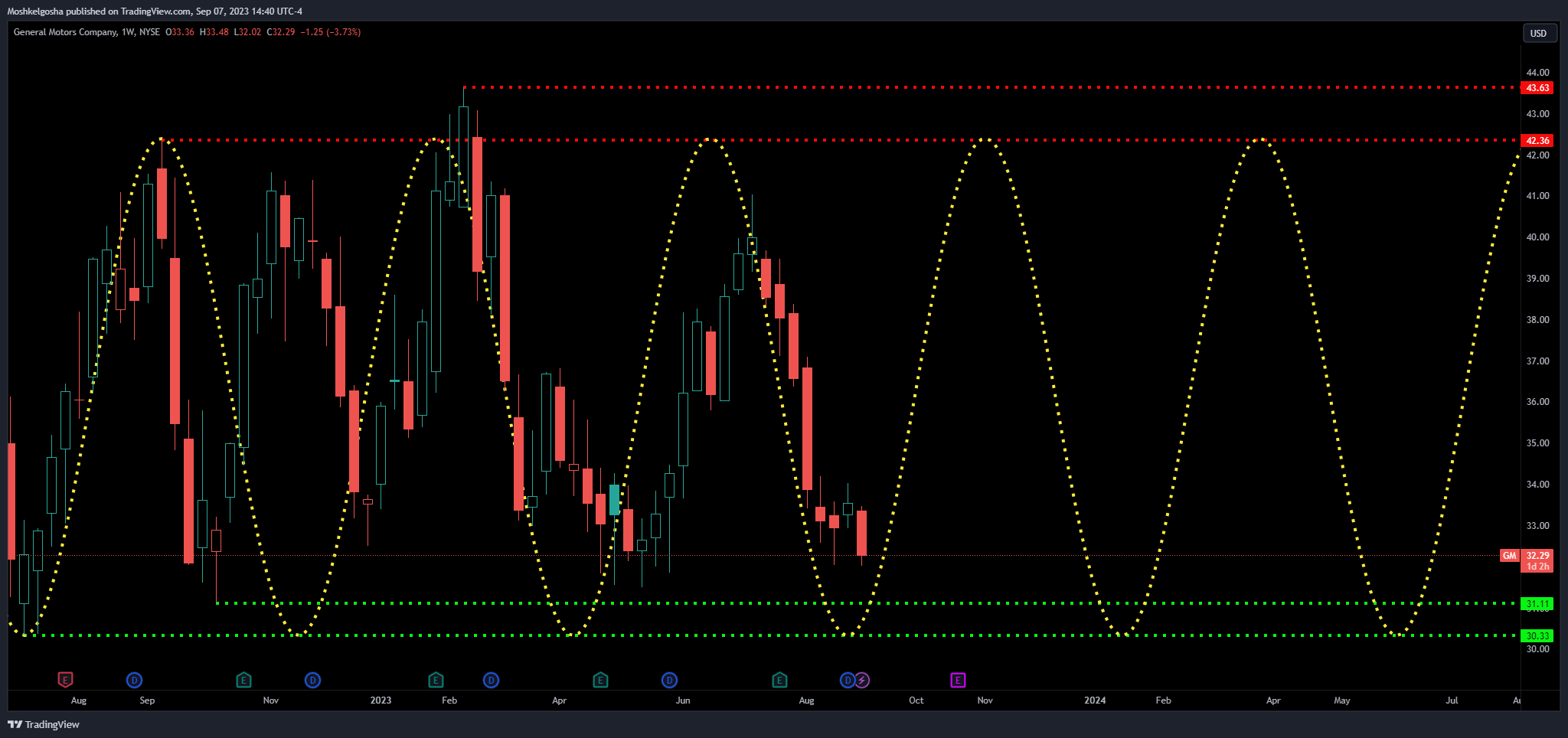Screen dimensions: 1568x738
Task: Open the USD currency selector
Action: (x=1539, y=33)
